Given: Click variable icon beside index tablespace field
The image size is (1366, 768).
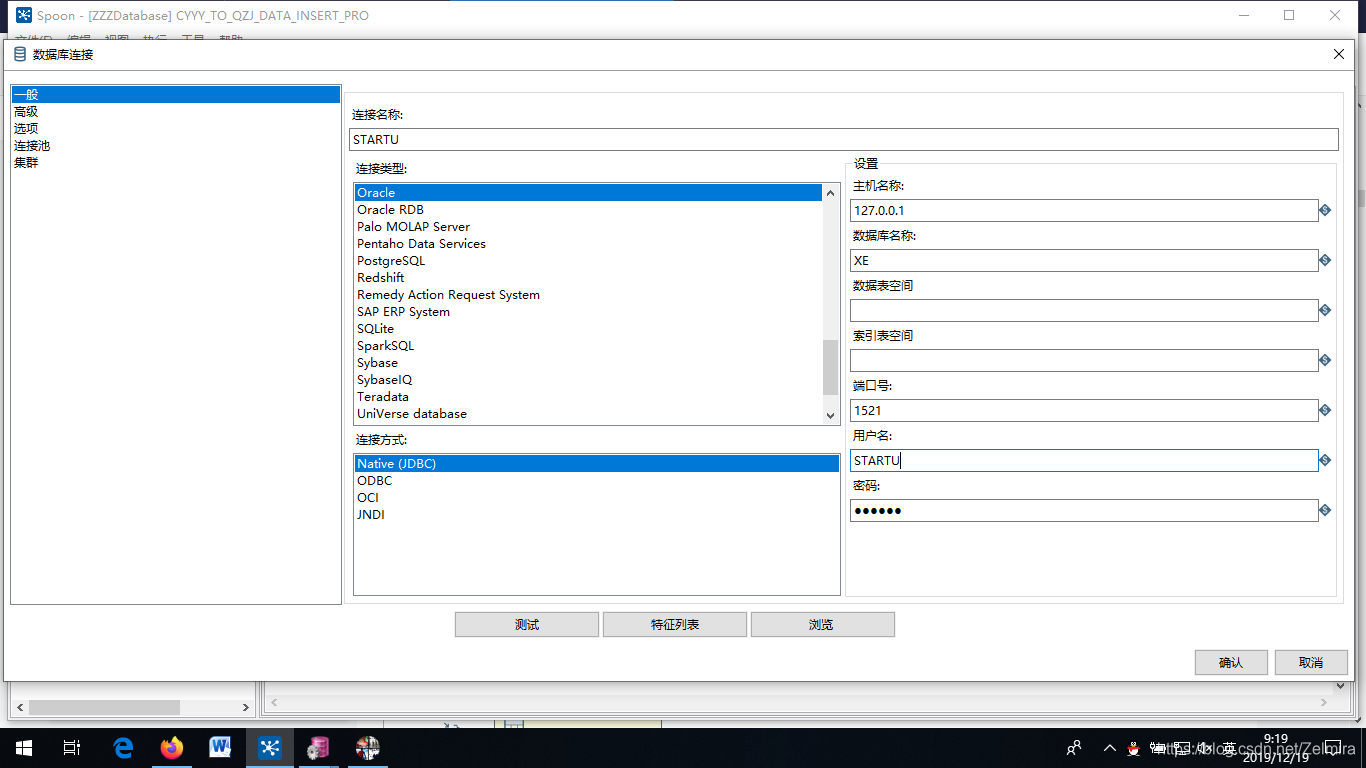Looking at the screenshot, I should pyautogui.click(x=1325, y=360).
